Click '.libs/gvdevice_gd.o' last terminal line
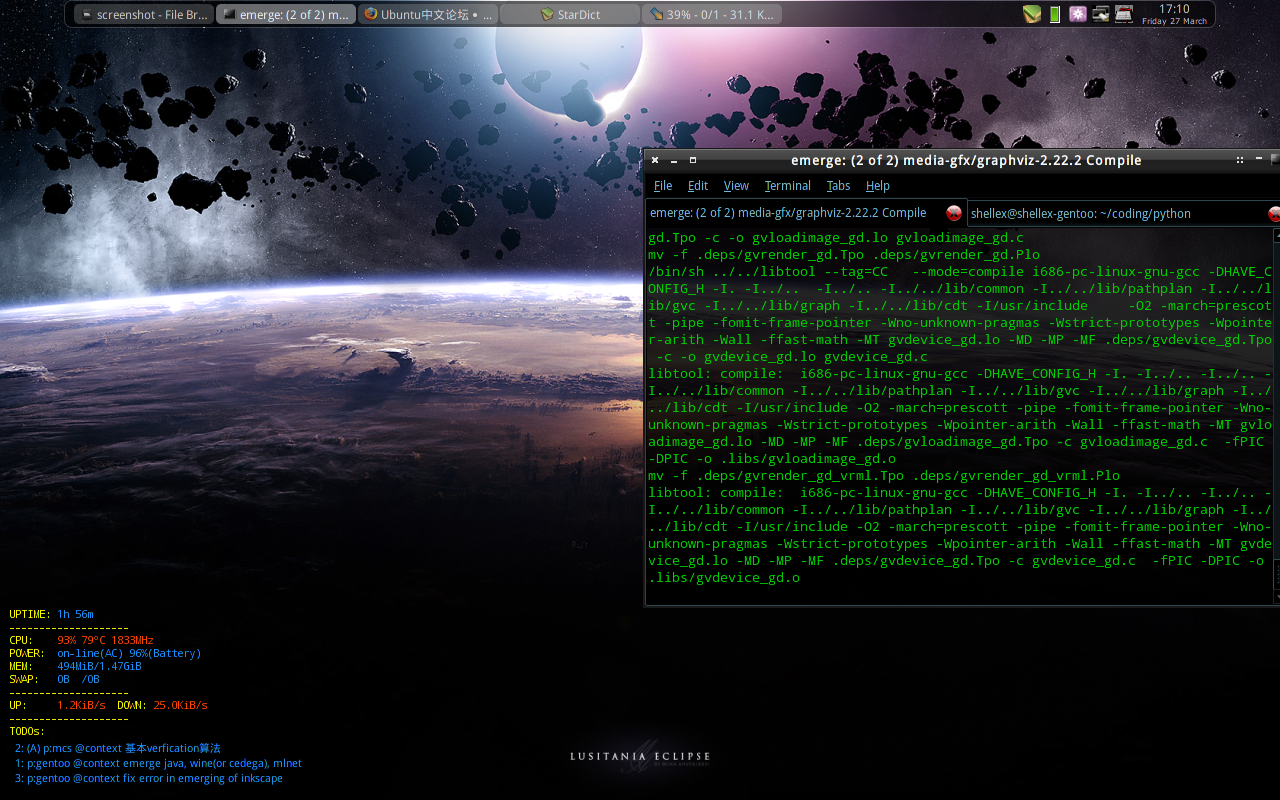 tap(724, 577)
